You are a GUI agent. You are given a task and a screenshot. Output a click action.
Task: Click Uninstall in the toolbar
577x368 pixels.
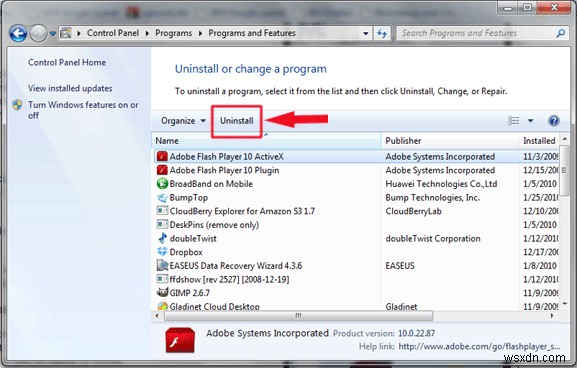click(x=237, y=121)
